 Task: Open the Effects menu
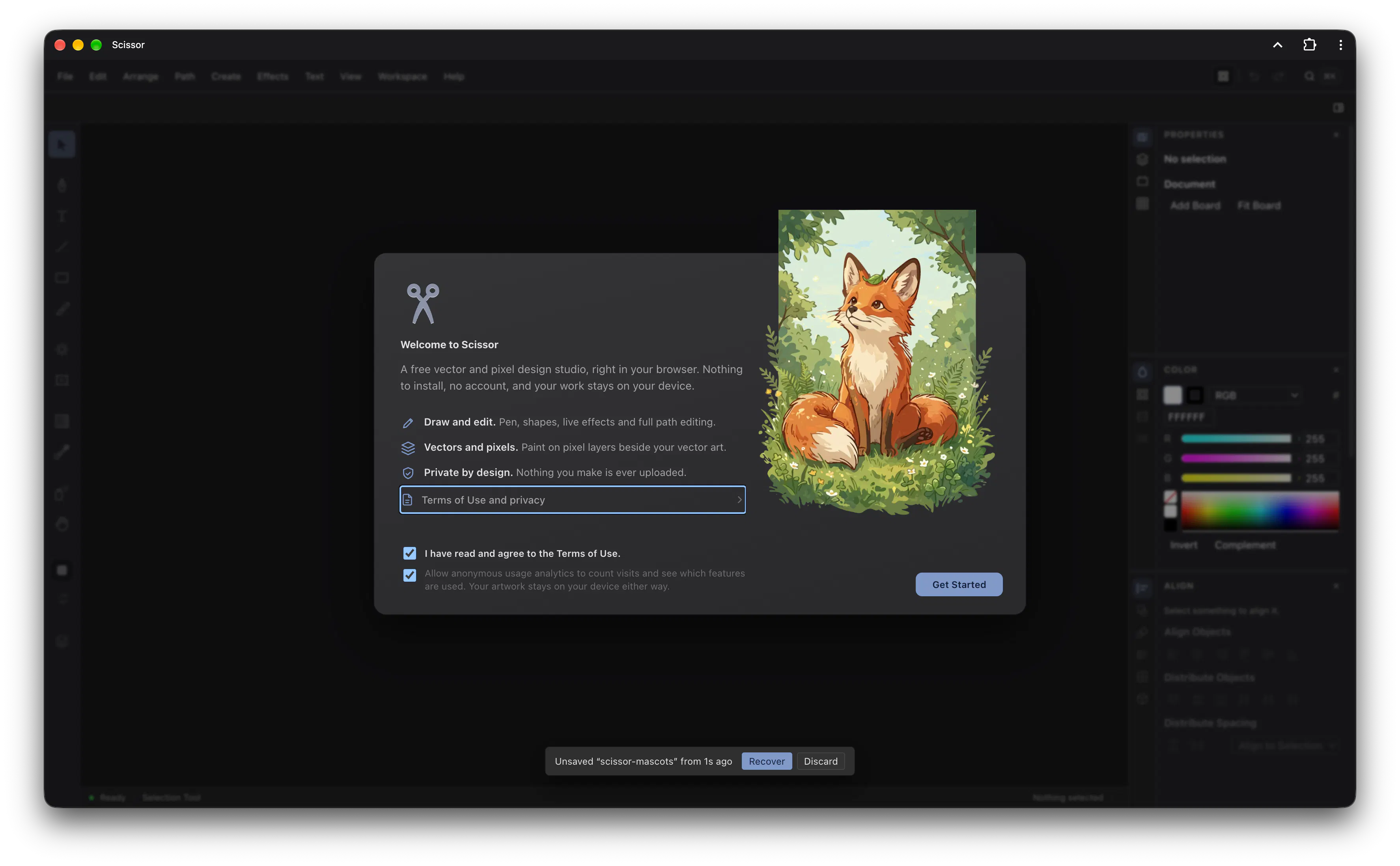pyautogui.click(x=273, y=76)
